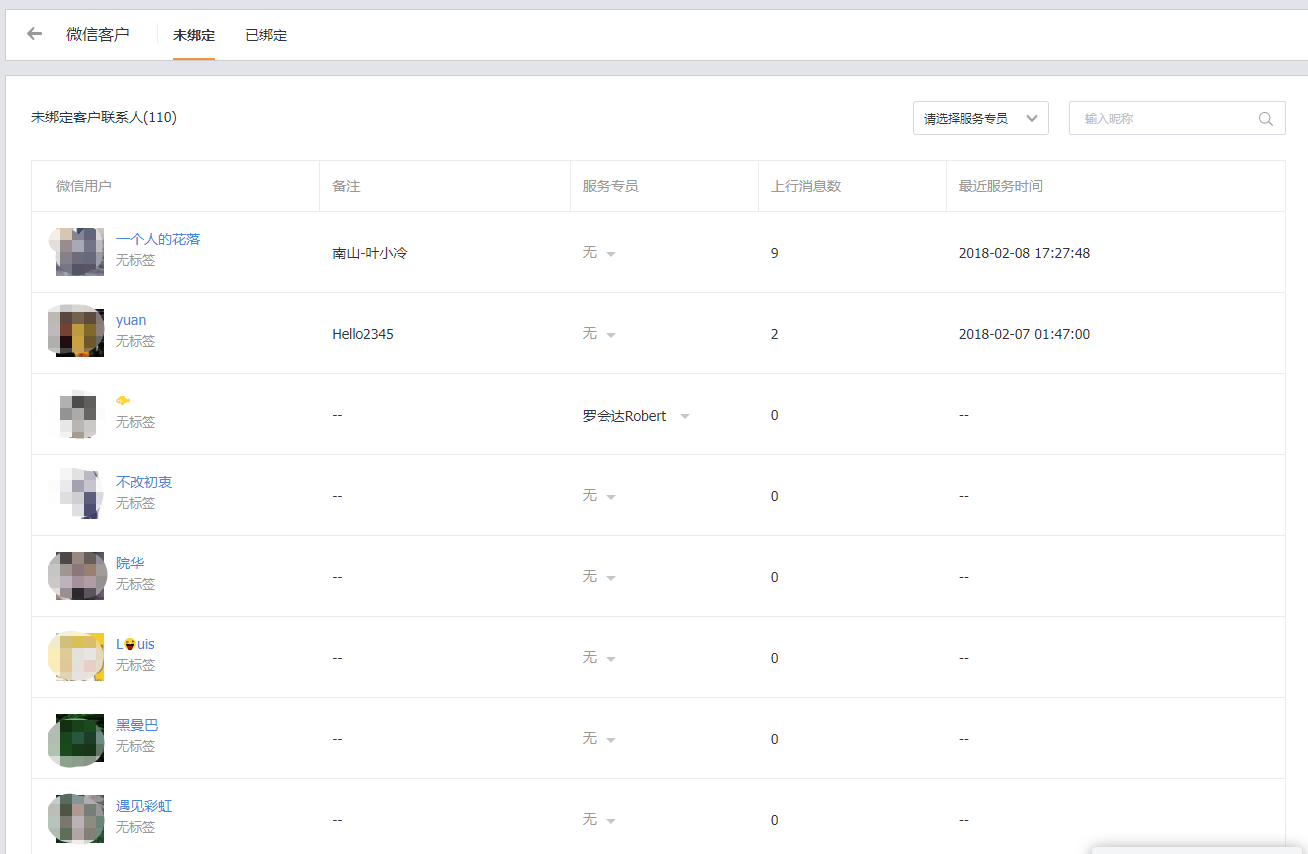
Task: Open the 请选择服务专员 dropdown
Action: coord(980,119)
